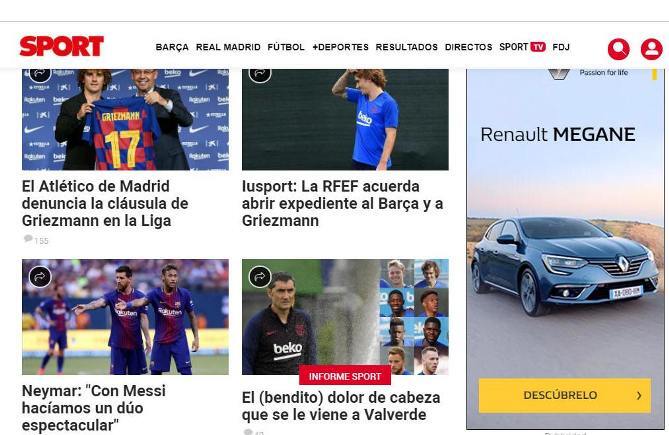
Task: Expand the +DEPORTES menu
Action: (x=340, y=47)
